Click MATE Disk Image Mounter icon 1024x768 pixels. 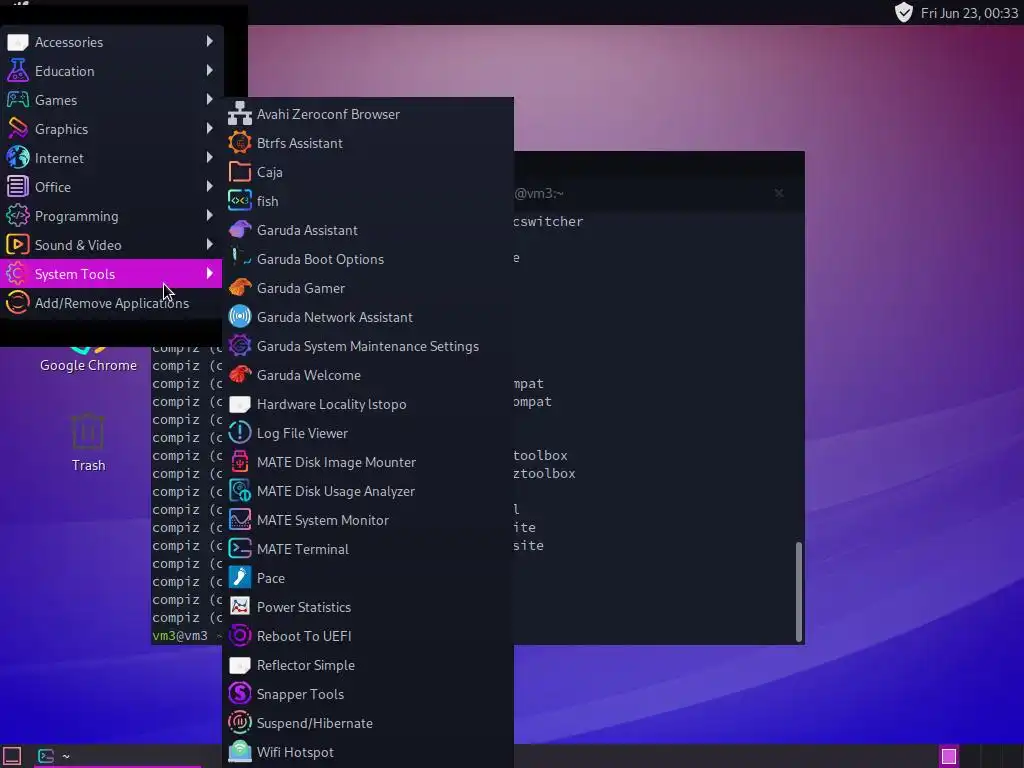point(240,462)
